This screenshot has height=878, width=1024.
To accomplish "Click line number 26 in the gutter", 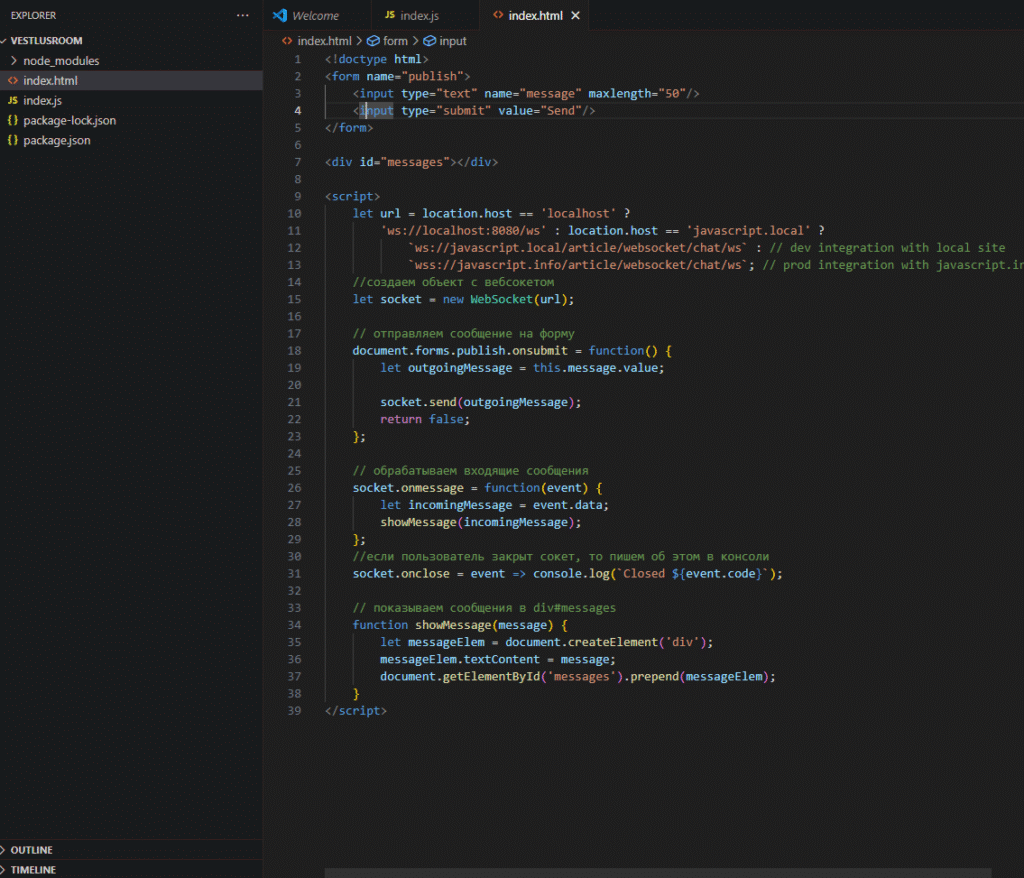I will (294, 488).
